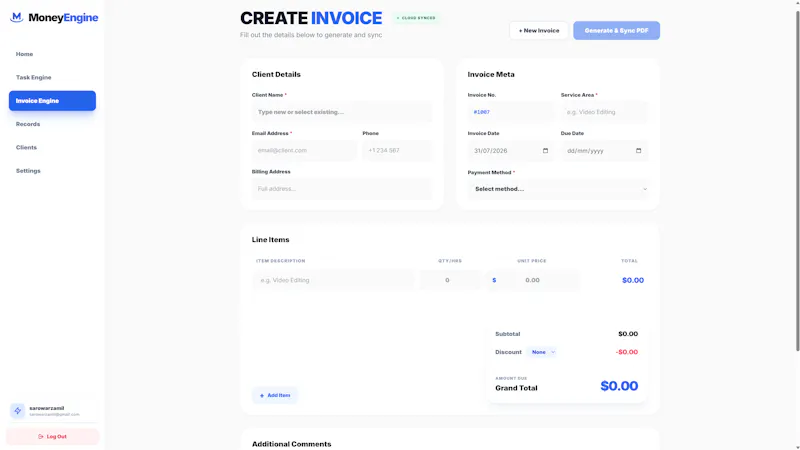Image resolution: width=800 pixels, height=450 pixels.
Task: Click the discount amount -$0.00
Action: coord(627,352)
